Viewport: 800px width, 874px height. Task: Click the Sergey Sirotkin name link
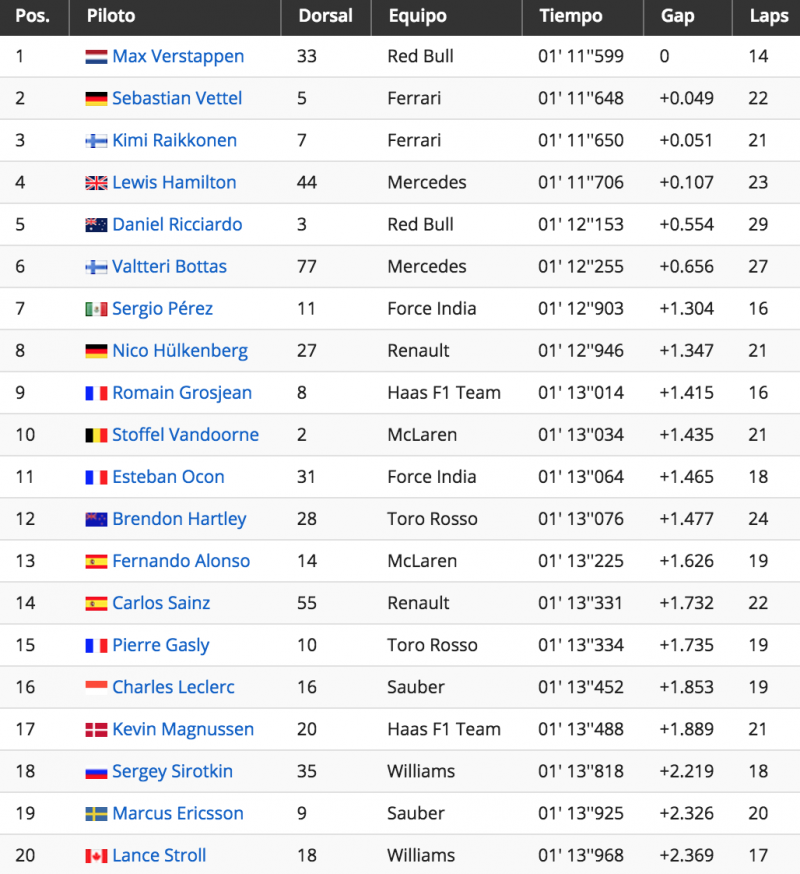point(172,771)
